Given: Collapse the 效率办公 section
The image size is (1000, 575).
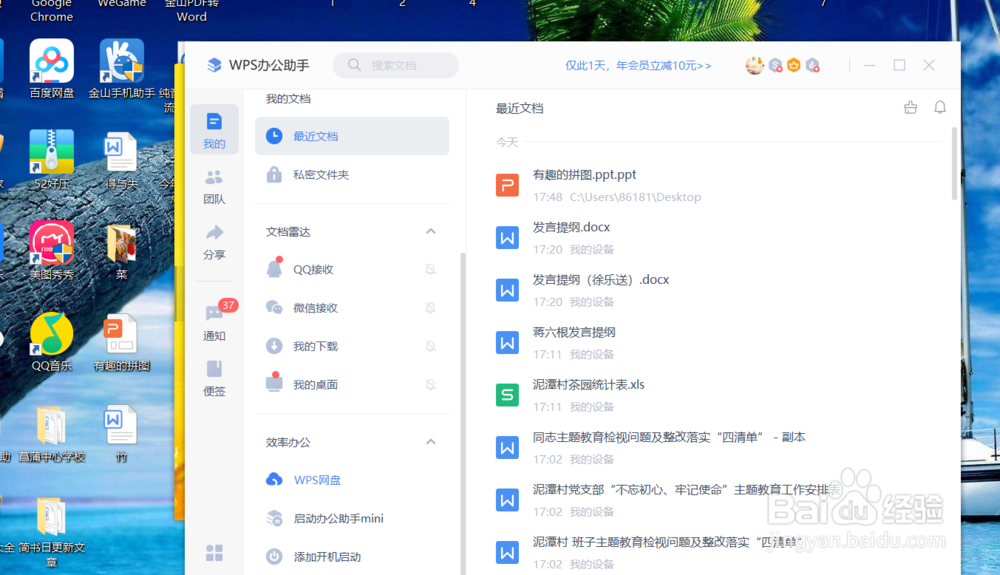Looking at the screenshot, I should [x=430, y=442].
